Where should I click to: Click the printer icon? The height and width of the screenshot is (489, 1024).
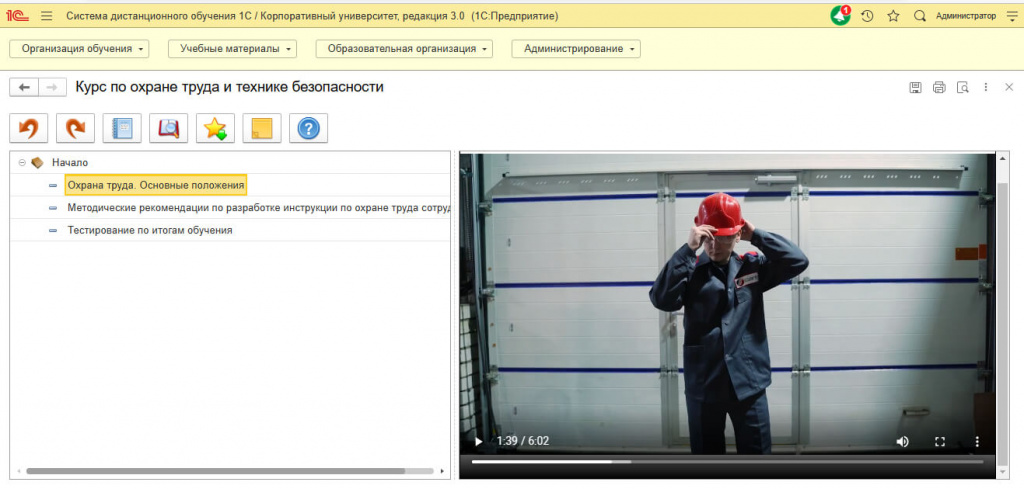click(x=939, y=87)
